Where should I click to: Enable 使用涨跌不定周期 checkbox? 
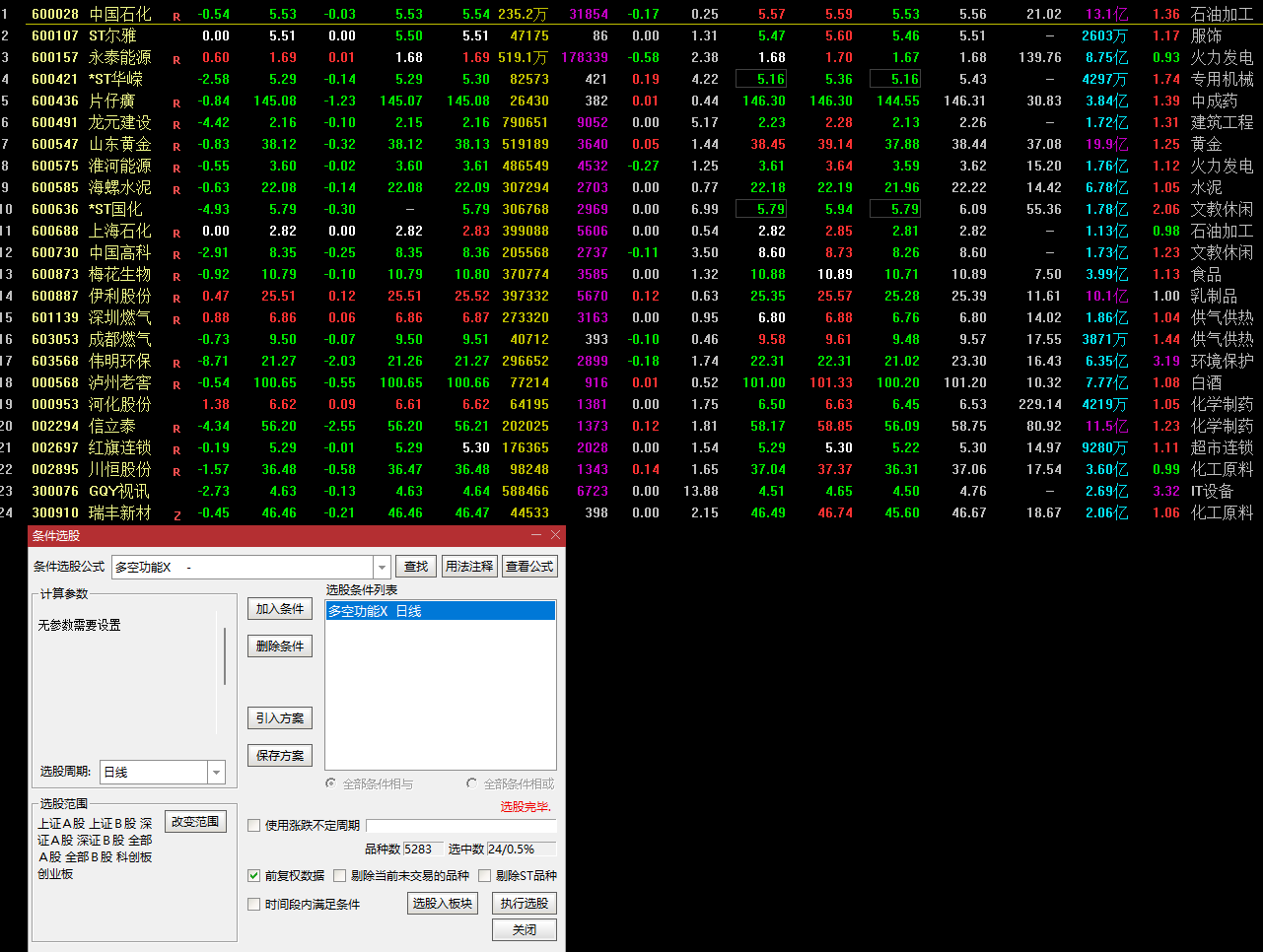[x=254, y=826]
